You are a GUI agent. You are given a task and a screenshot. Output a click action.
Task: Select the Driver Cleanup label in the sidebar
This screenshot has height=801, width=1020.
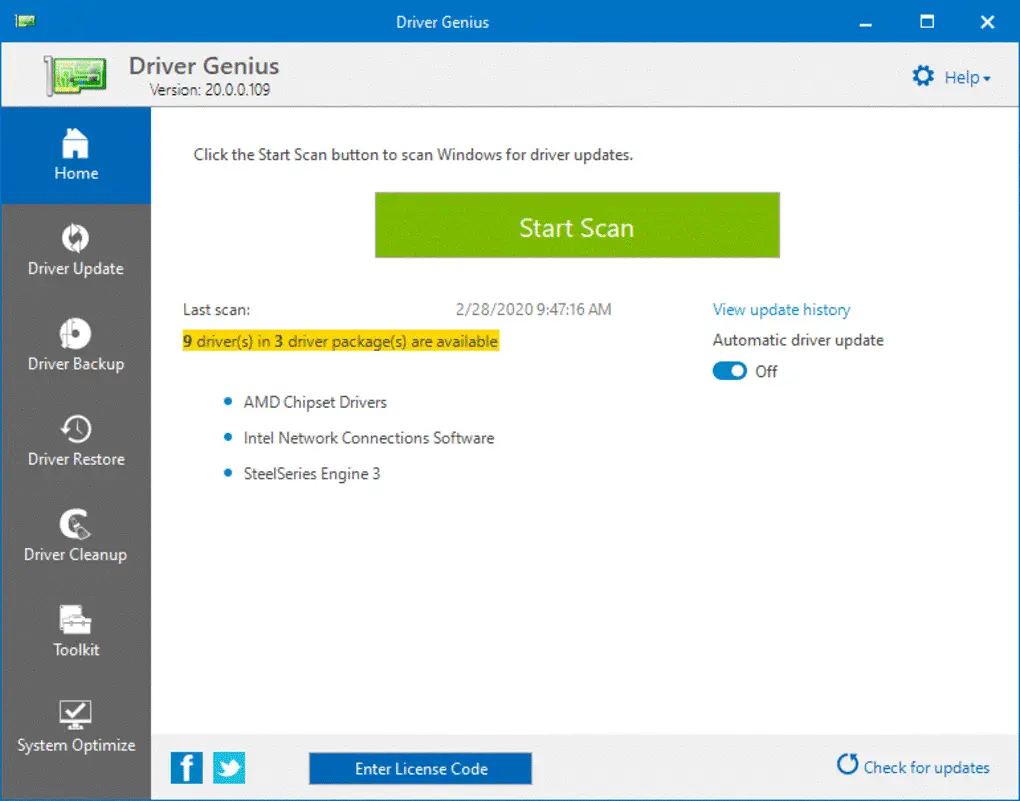(x=75, y=554)
